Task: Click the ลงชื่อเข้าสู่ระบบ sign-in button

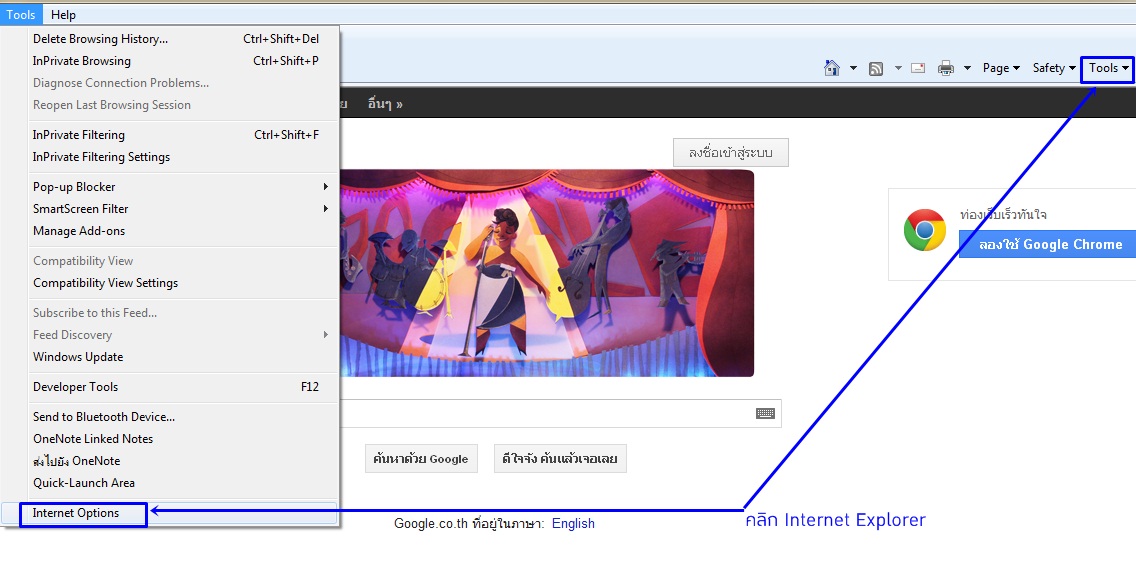Action: [730, 153]
